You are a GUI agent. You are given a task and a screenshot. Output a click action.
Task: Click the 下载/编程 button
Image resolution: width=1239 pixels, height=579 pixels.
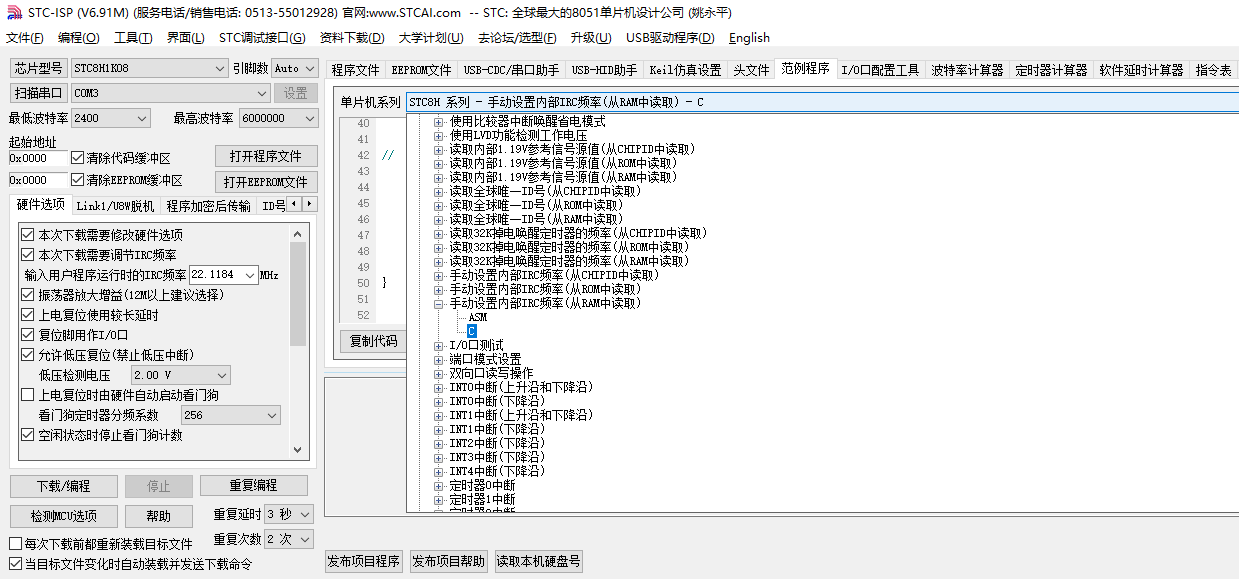click(x=64, y=486)
